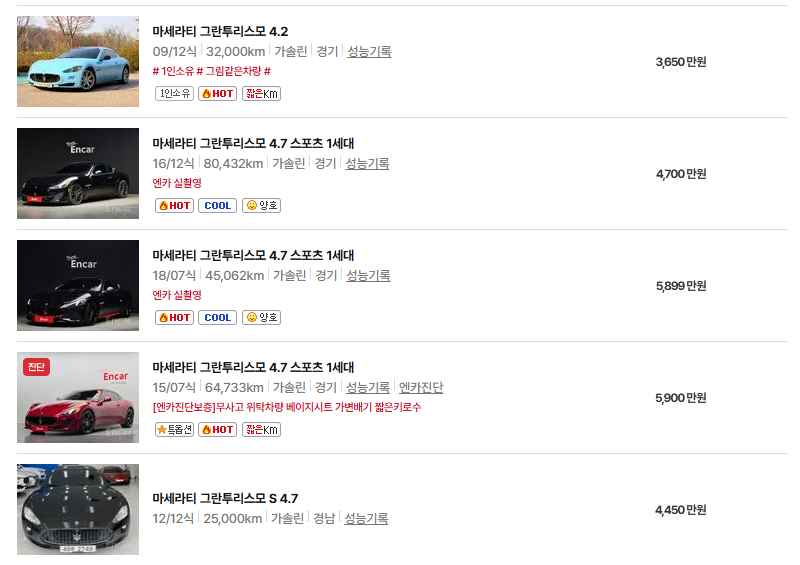
Task: Click the HOT badge on the 18/07식 listing
Action: [174, 317]
